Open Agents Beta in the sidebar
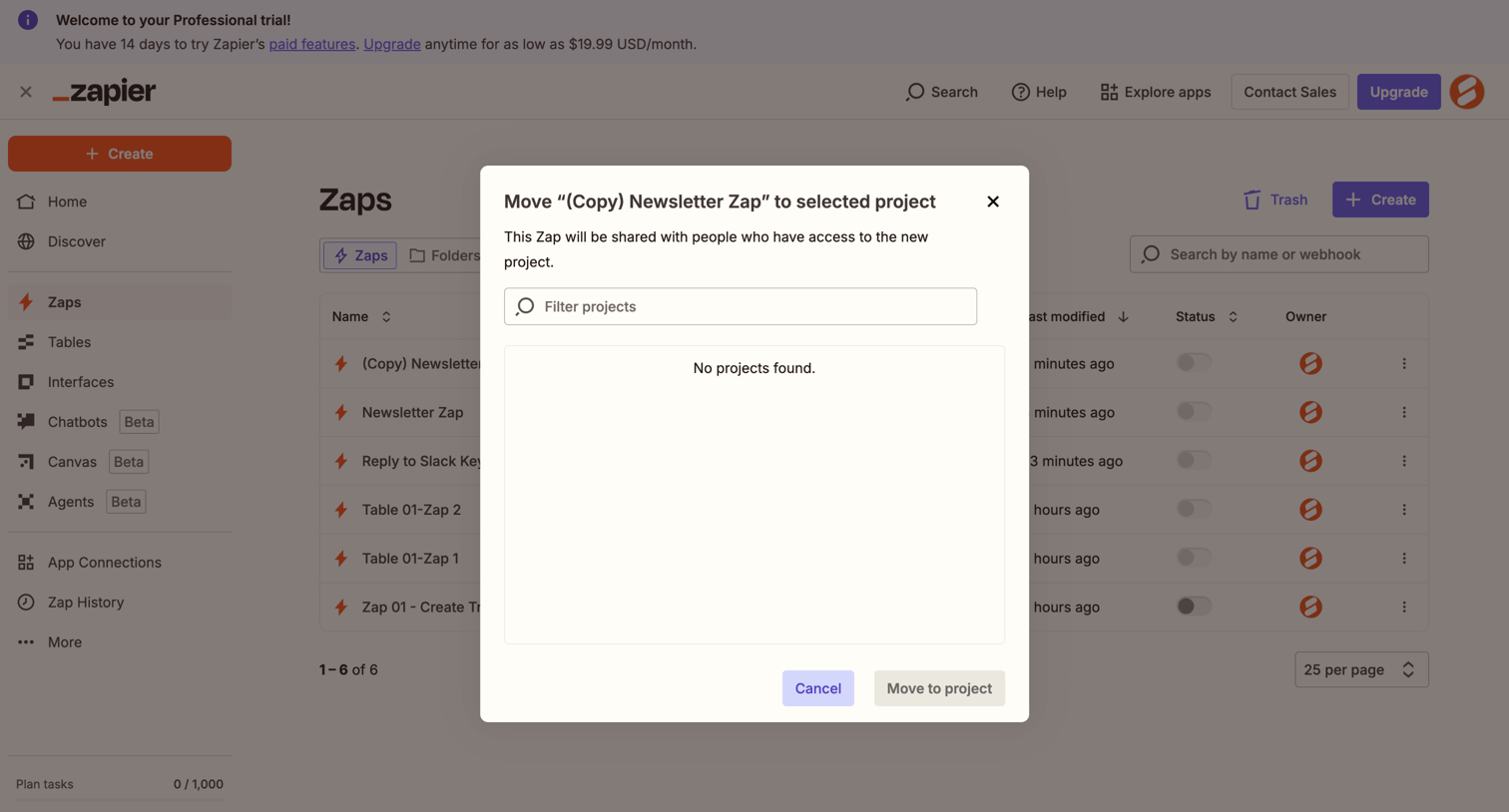Image resolution: width=1509 pixels, height=812 pixels. click(120, 502)
